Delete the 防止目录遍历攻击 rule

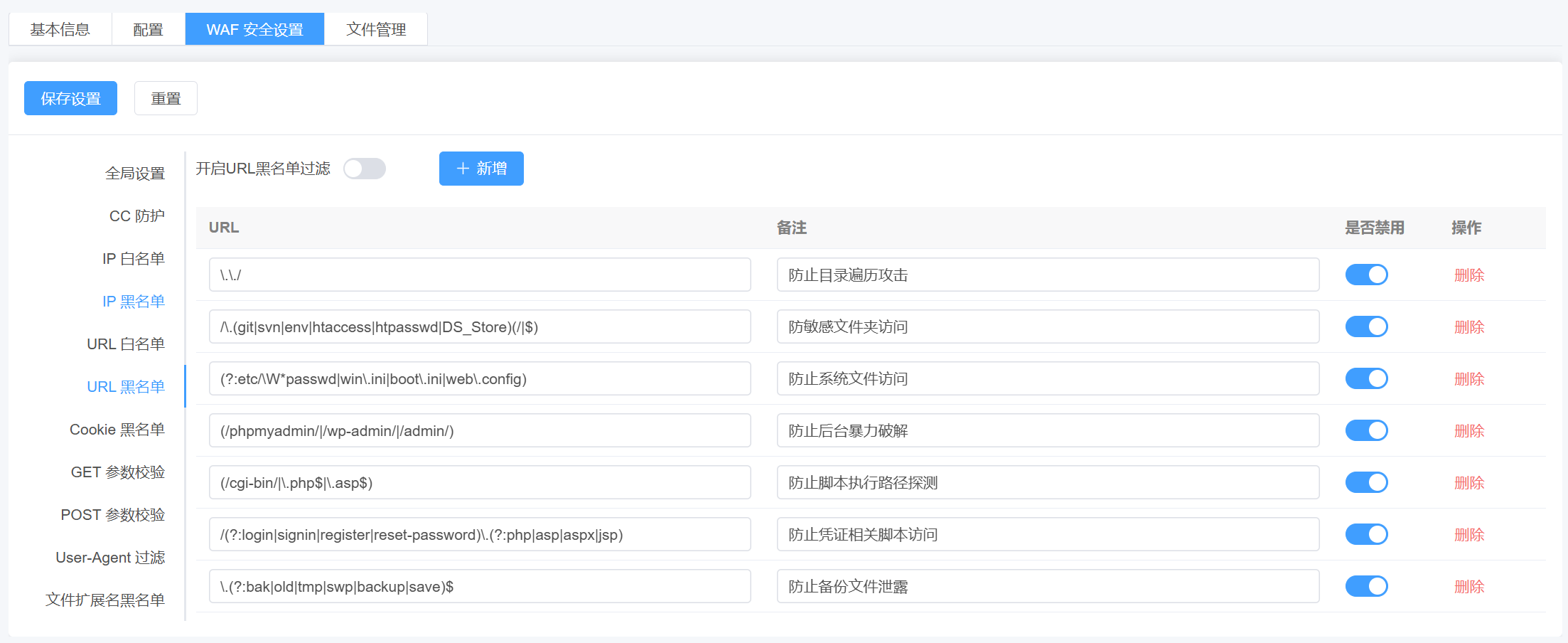point(1469,275)
